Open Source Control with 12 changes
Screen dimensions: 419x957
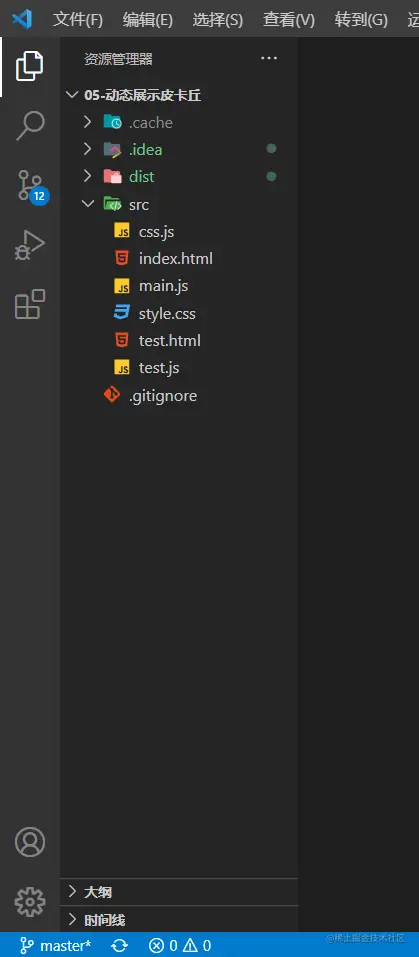(30, 186)
